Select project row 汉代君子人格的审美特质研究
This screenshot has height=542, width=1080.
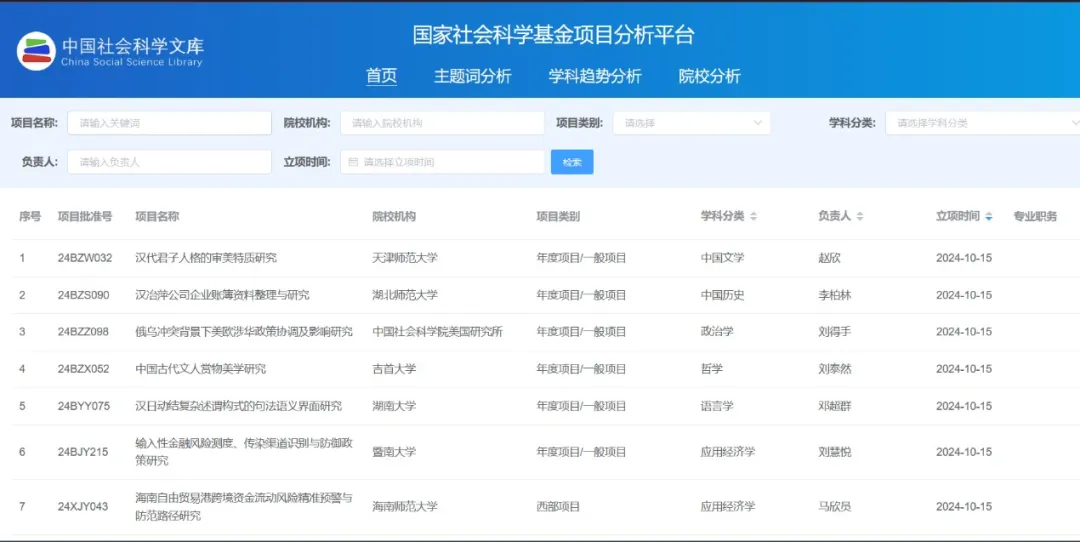click(205, 258)
